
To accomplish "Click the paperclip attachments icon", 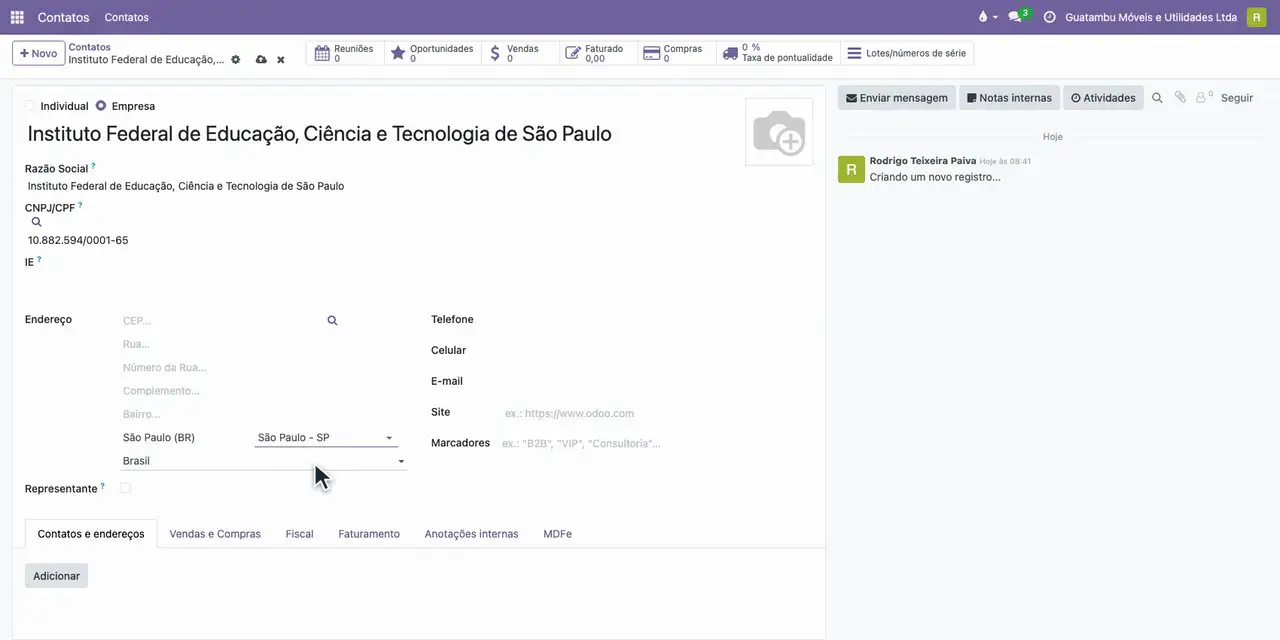I will click(x=1180, y=98).
